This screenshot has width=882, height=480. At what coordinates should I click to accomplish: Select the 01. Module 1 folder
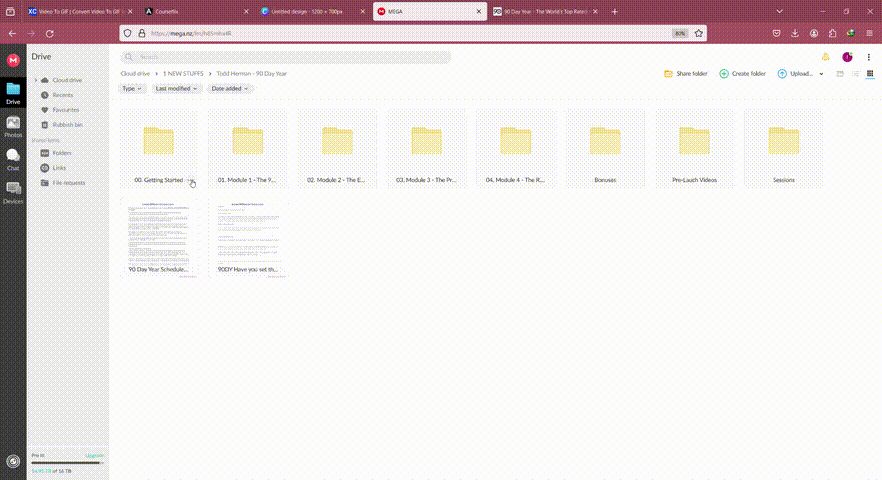[248, 148]
